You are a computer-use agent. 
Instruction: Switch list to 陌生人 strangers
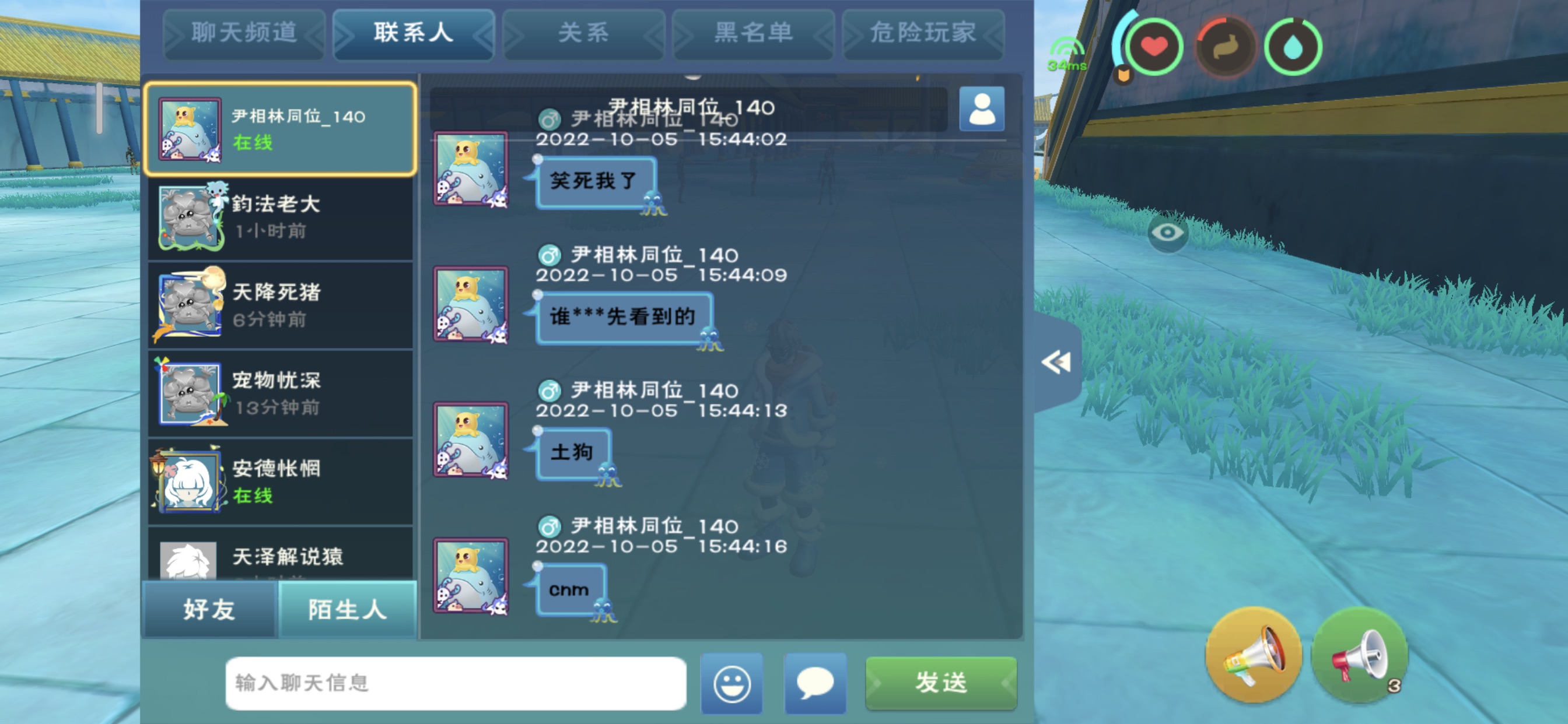click(347, 609)
